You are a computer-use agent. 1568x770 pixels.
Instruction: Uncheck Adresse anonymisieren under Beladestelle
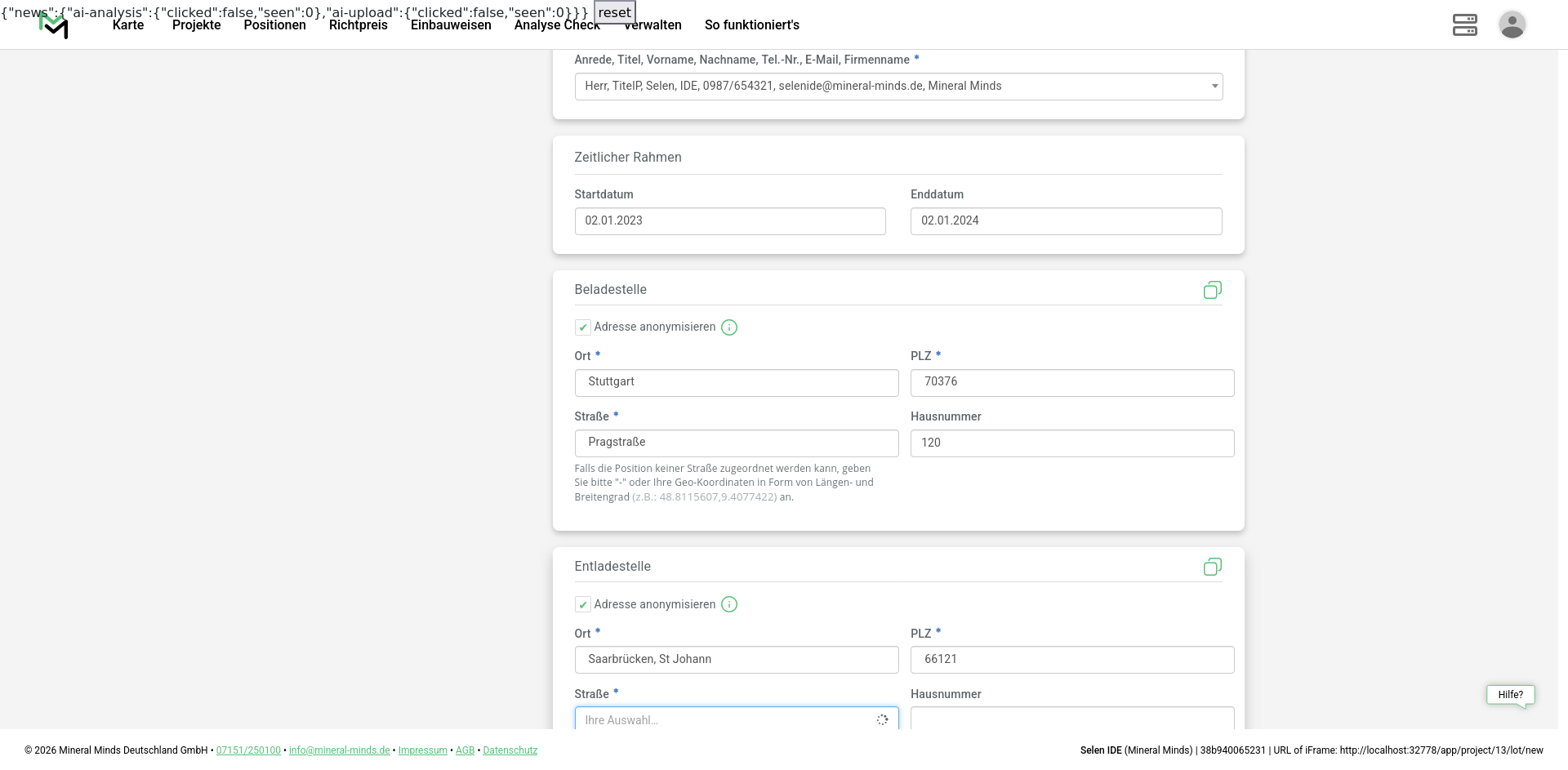pyautogui.click(x=583, y=327)
